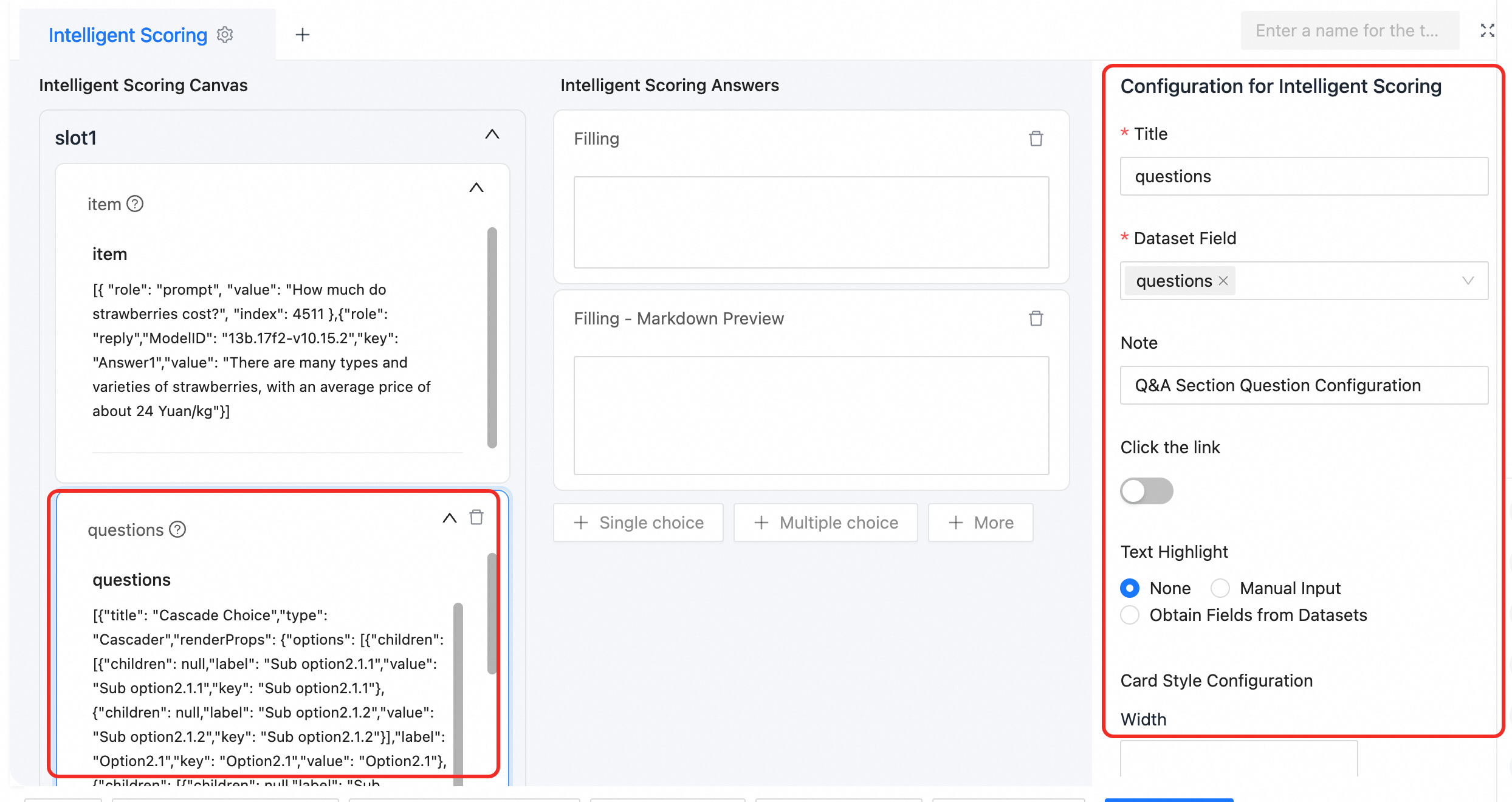The height and width of the screenshot is (802, 1512).
Task: Add a Single choice answer
Action: click(638, 523)
